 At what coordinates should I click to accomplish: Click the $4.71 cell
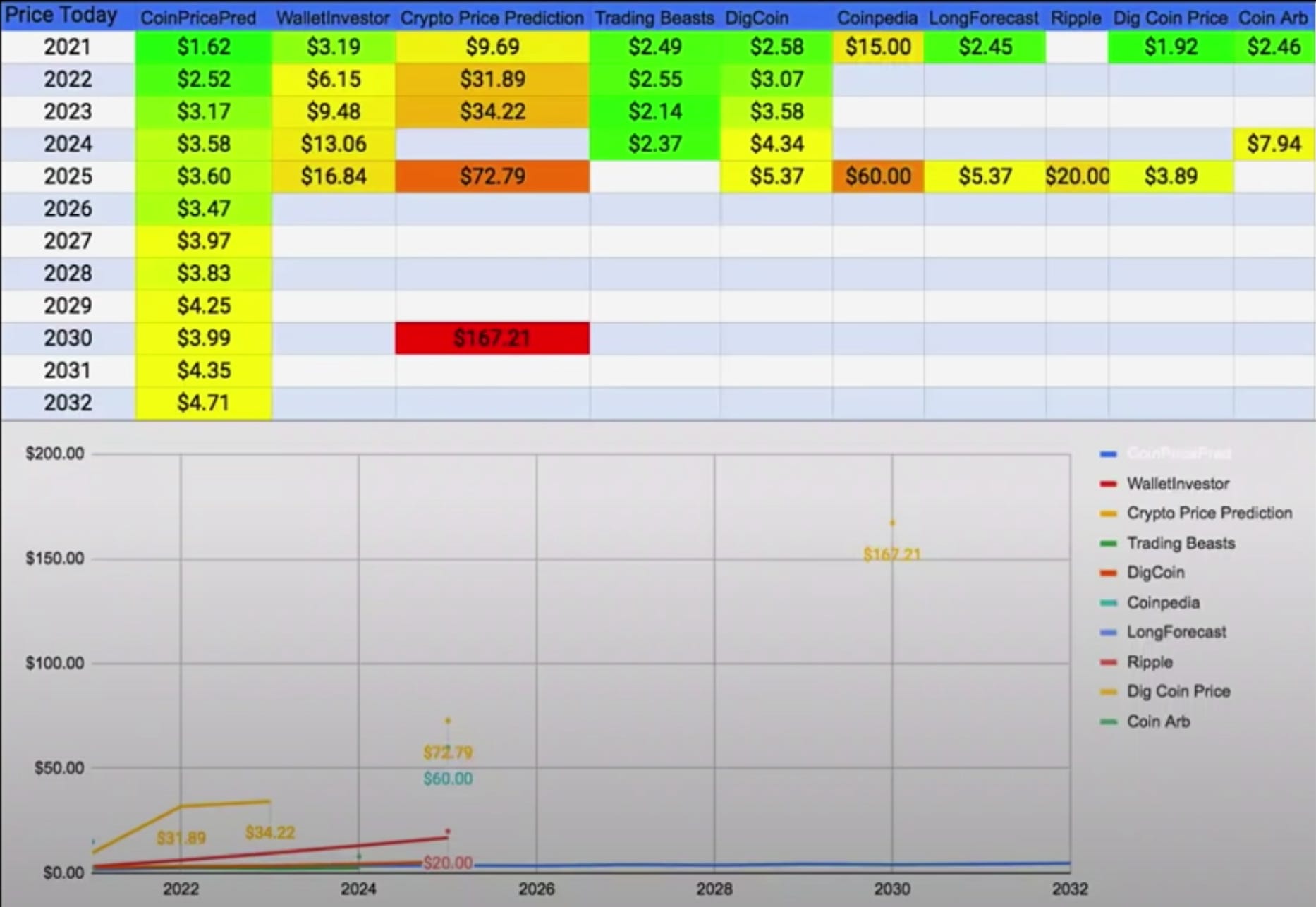coord(204,403)
